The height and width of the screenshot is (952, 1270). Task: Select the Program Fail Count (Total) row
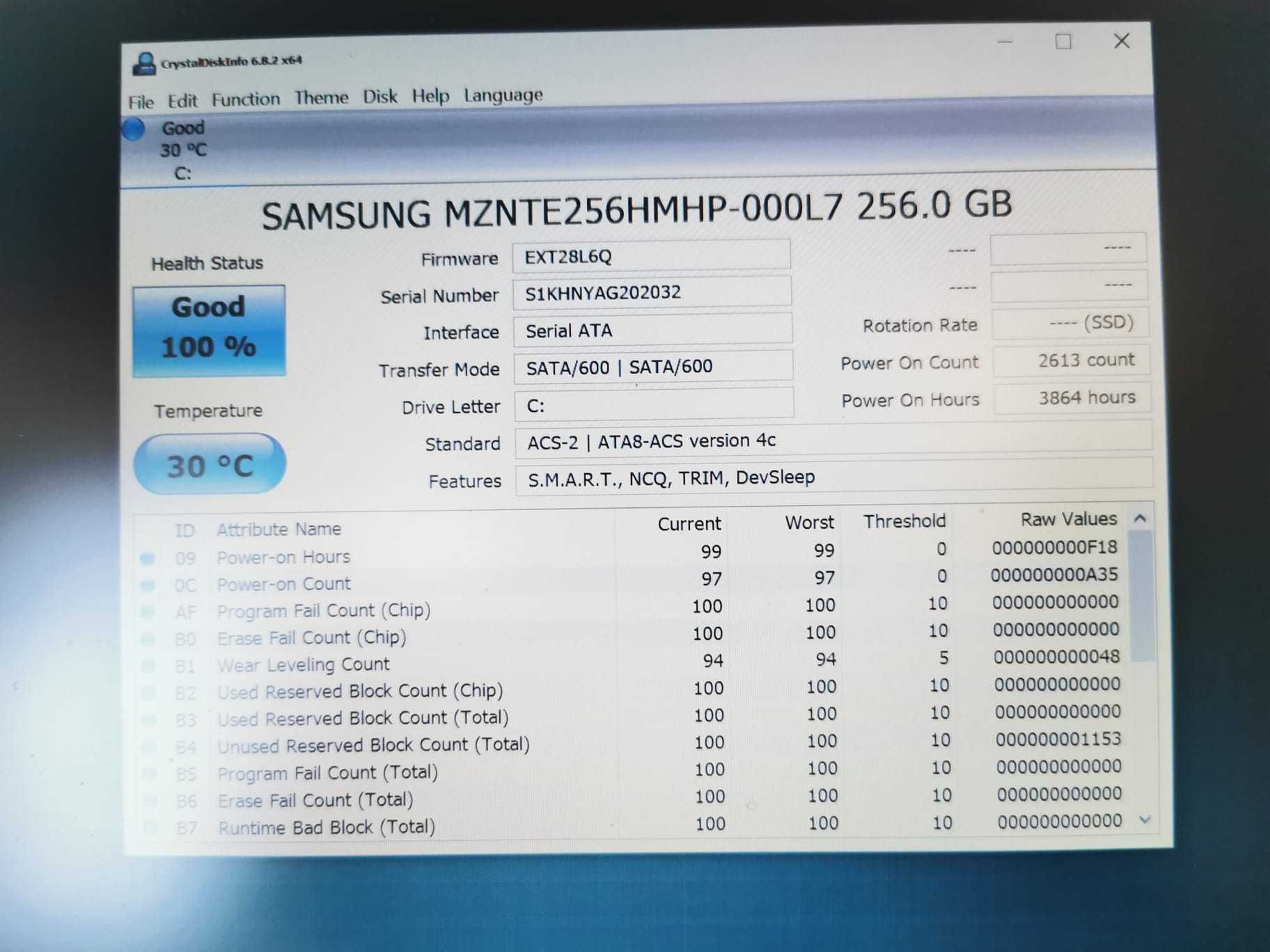pos(634,770)
